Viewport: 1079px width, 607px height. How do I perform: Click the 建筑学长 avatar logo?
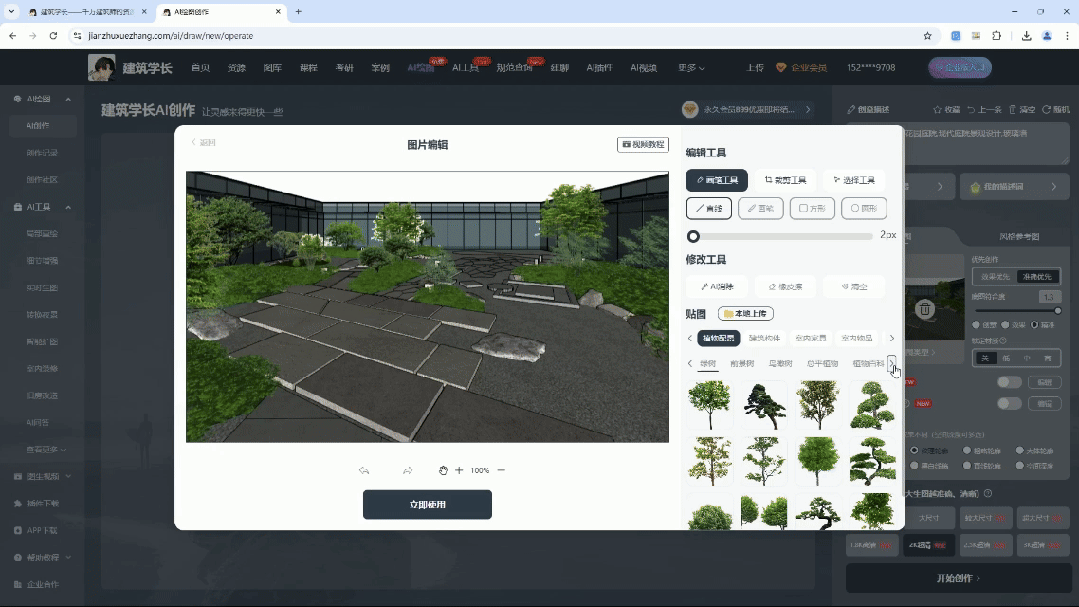pos(102,67)
